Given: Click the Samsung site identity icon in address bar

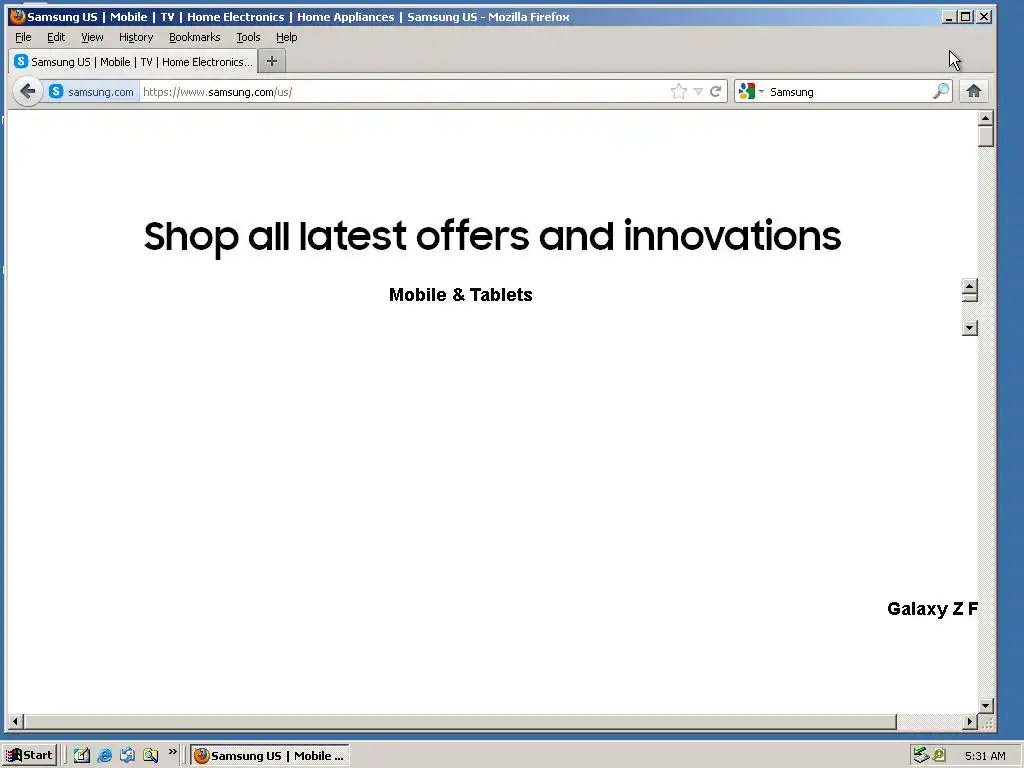Looking at the screenshot, I should pyautogui.click(x=56, y=91).
